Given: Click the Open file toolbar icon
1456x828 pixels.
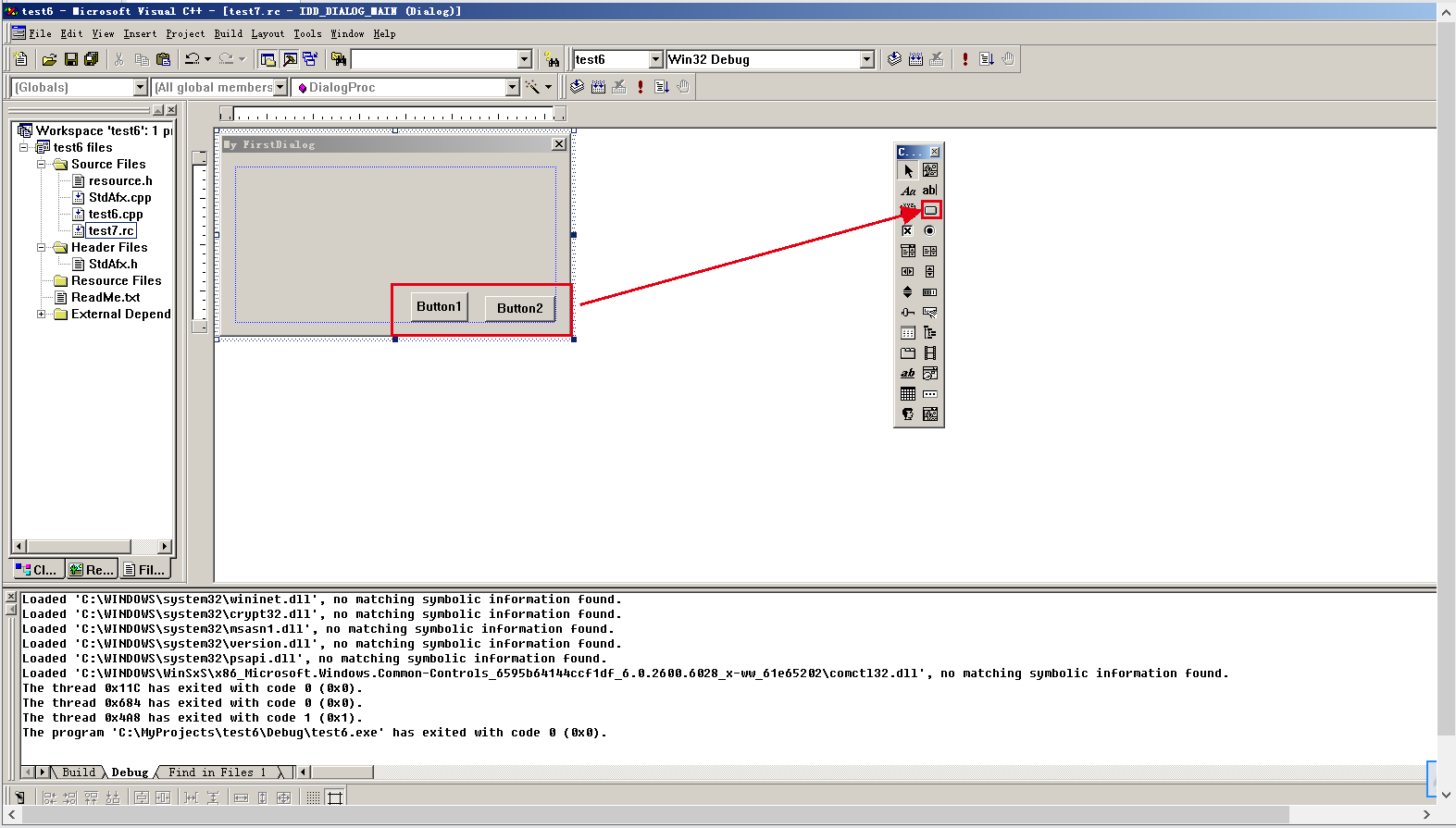Looking at the screenshot, I should (49, 59).
